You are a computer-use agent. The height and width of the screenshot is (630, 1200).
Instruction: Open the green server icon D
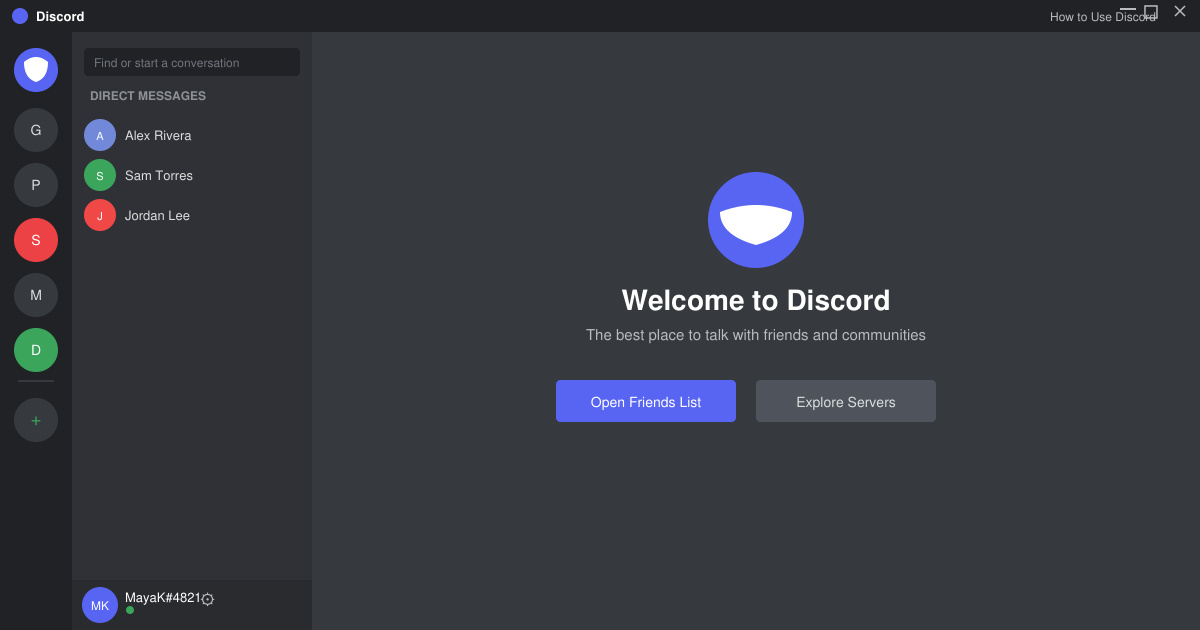pyautogui.click(x=36, y=350)
